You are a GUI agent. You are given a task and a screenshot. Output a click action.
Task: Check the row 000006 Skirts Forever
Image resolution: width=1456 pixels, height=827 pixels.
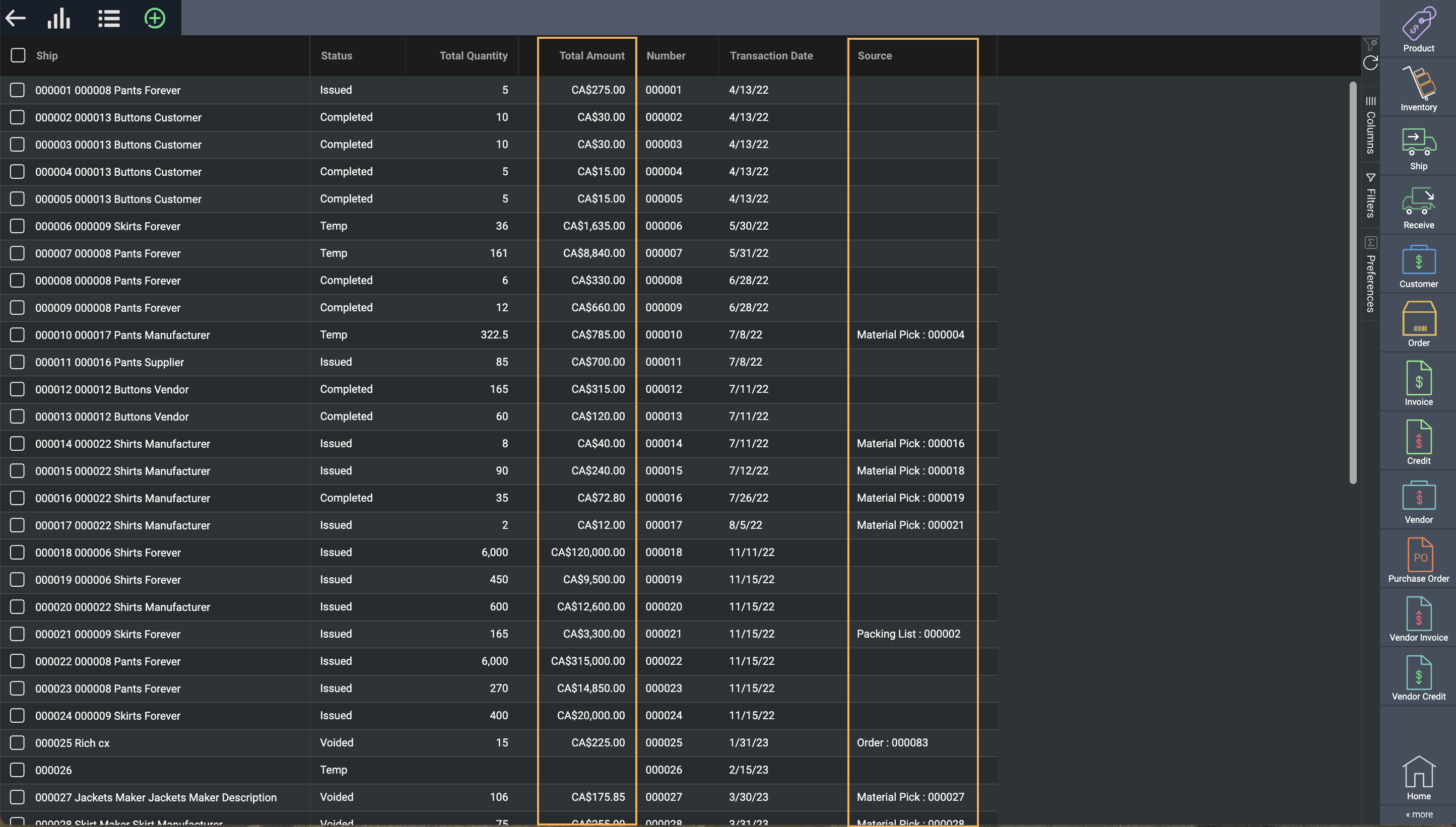click(18, 226)
